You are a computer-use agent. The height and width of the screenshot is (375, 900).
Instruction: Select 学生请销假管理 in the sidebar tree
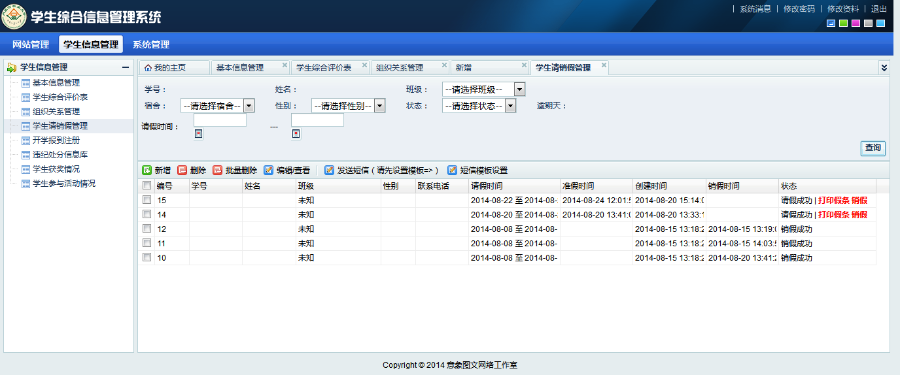pos(61,126)
